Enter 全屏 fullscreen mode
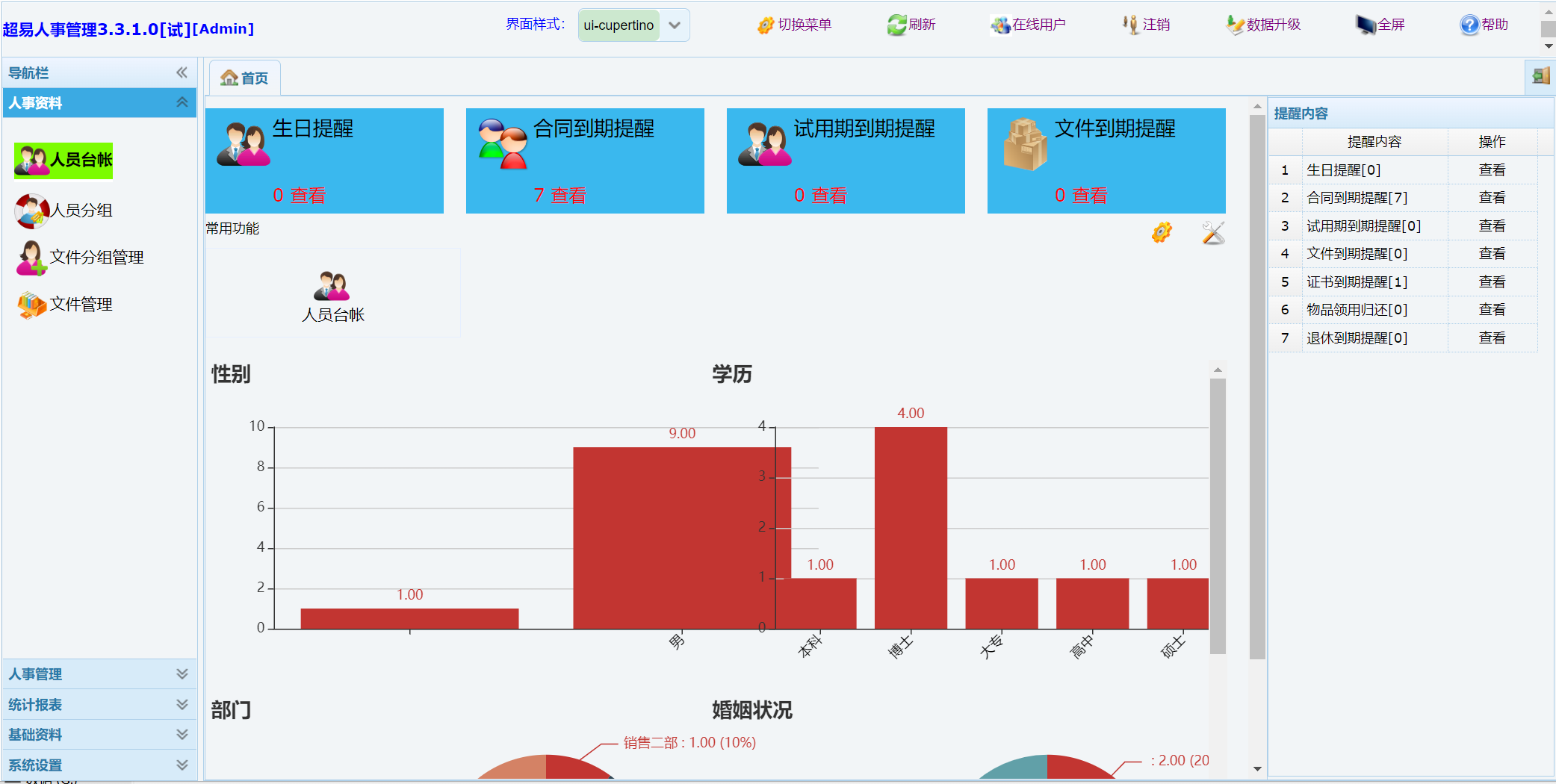 click(x=1366, y=25)
